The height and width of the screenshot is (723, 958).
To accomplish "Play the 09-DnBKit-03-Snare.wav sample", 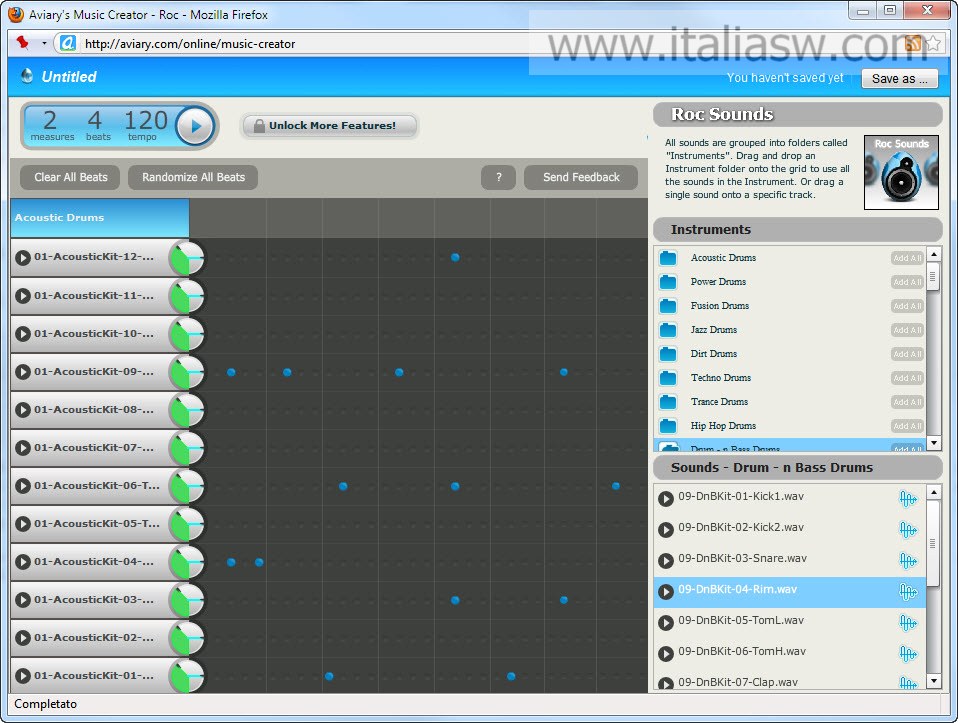I will (665, 560).
